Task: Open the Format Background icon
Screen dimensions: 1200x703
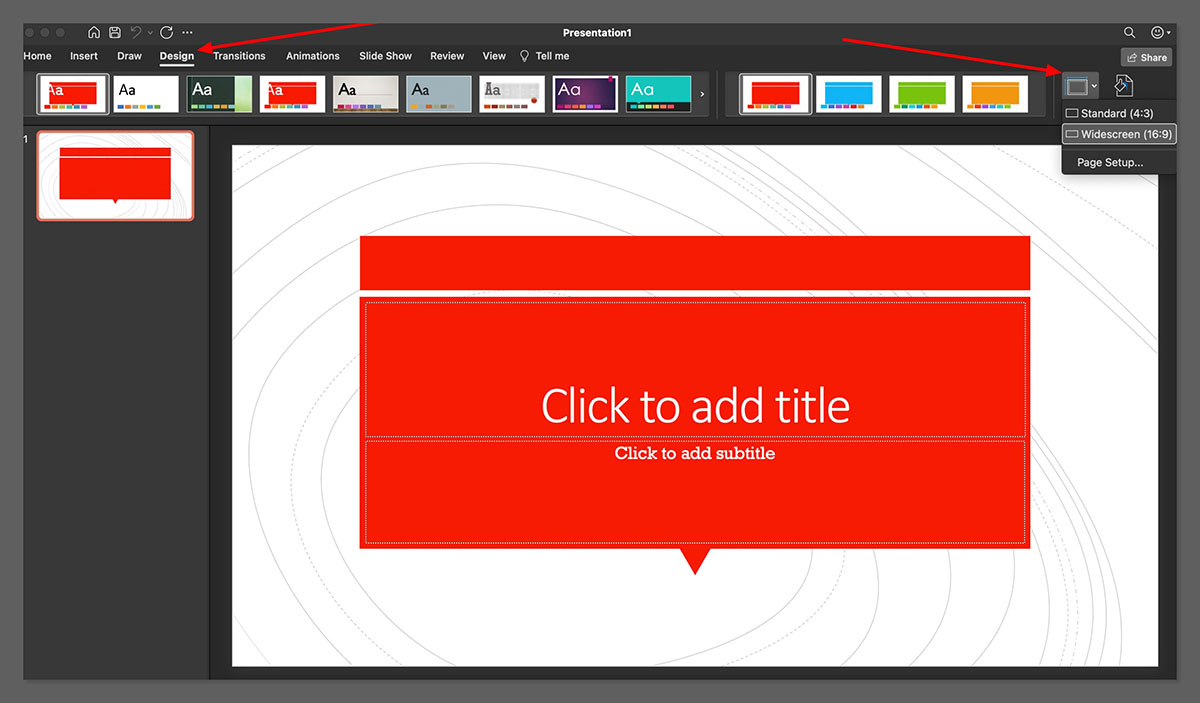Action: 1124,87
